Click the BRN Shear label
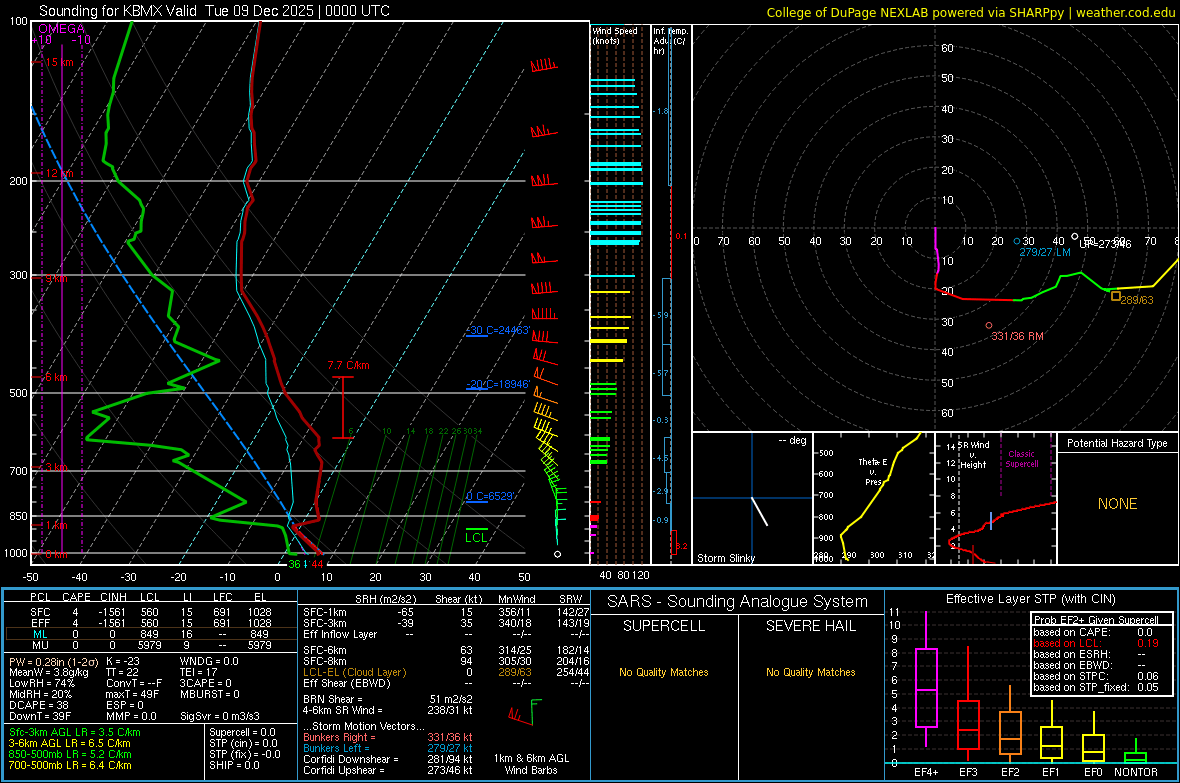The width and height of the screenshot is (1180, 783). 333,699
